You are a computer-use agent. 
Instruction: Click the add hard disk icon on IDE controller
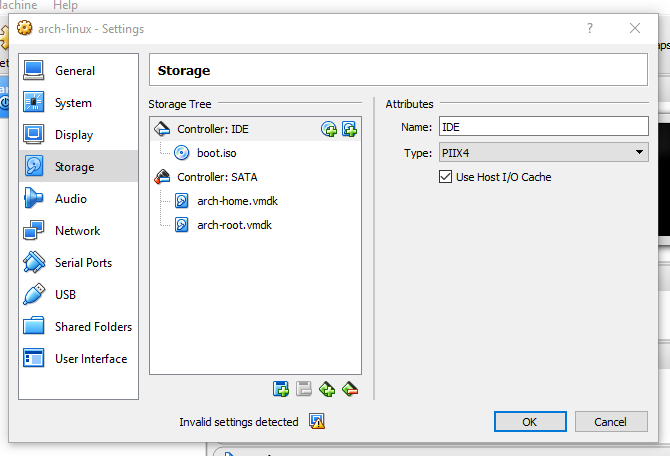click(350, 129)
